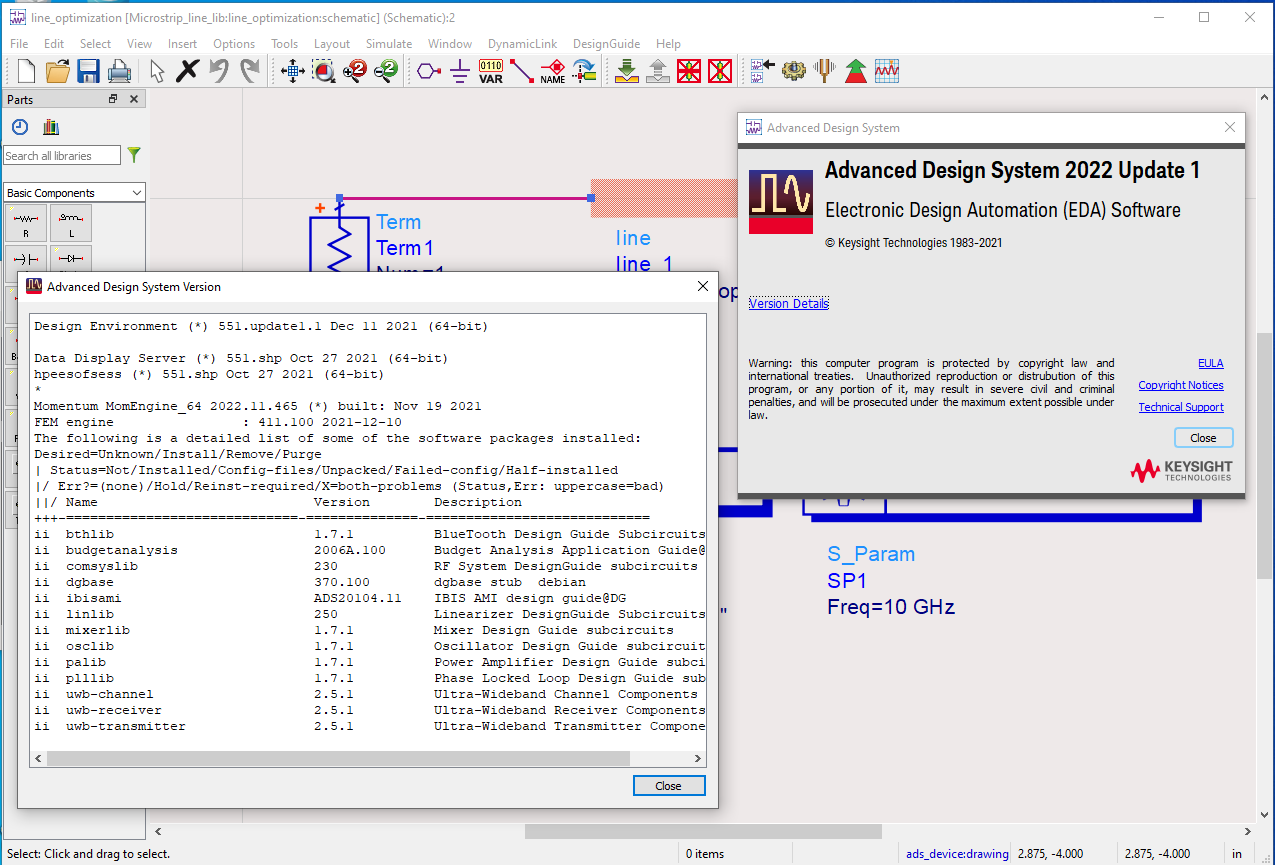1275x865 pixels.
Task: Open a file with the folder icon
Action: click(x=58, y=71)
